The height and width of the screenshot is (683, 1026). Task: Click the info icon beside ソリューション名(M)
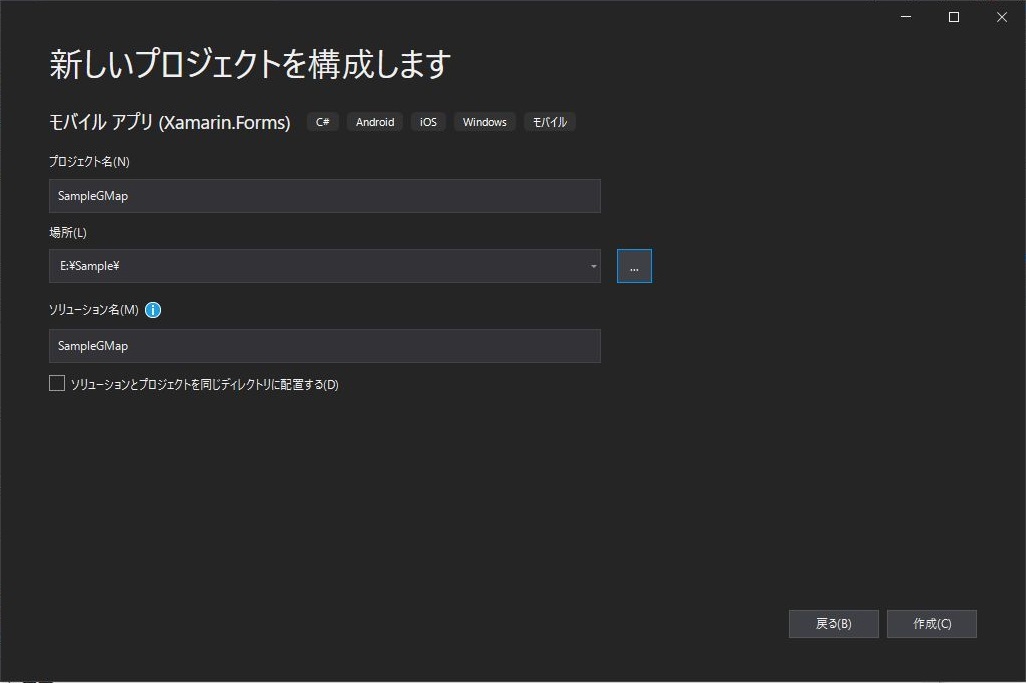[152, 310]
